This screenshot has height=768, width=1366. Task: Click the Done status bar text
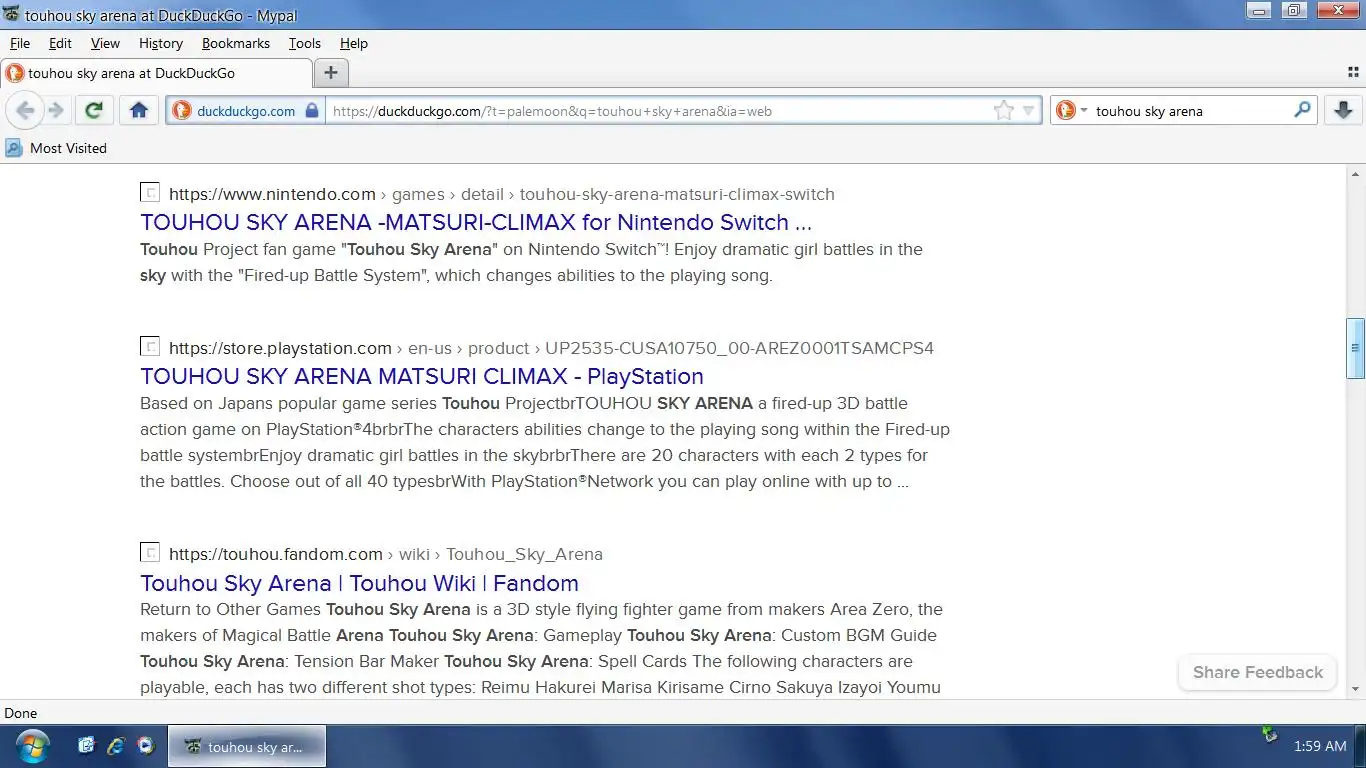pyautogui.click(x=21, y=713)
